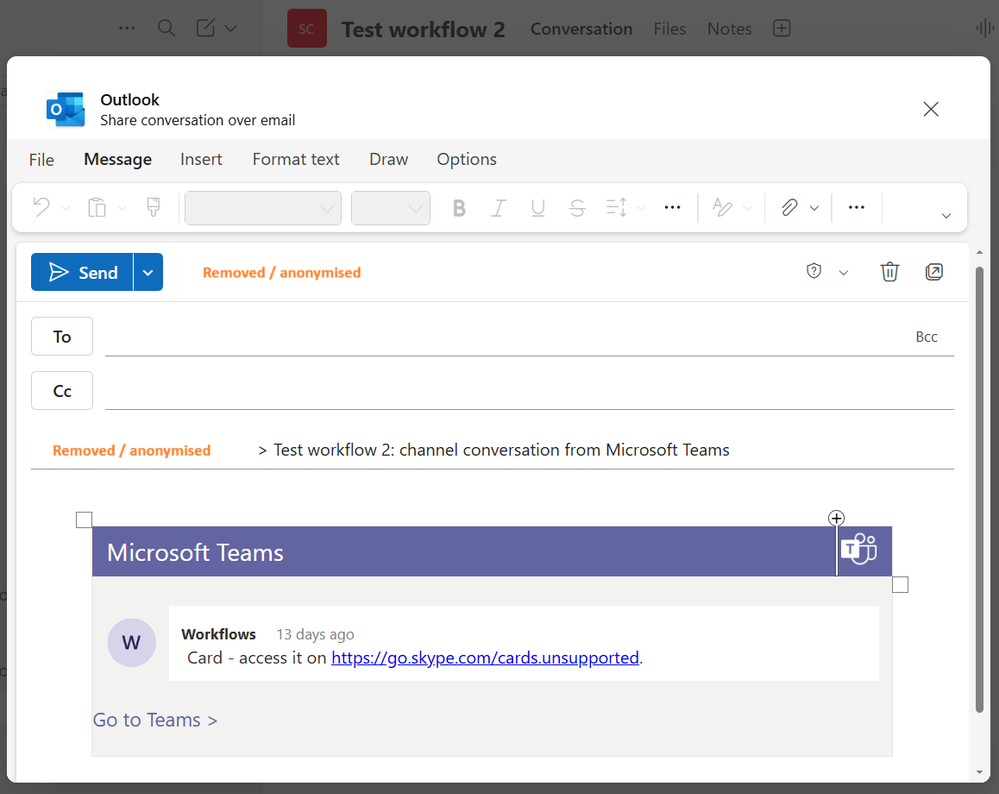This screenshot has width=999, height=794.
Task: Click the Workflows sender name
Action: click(219, 634)
